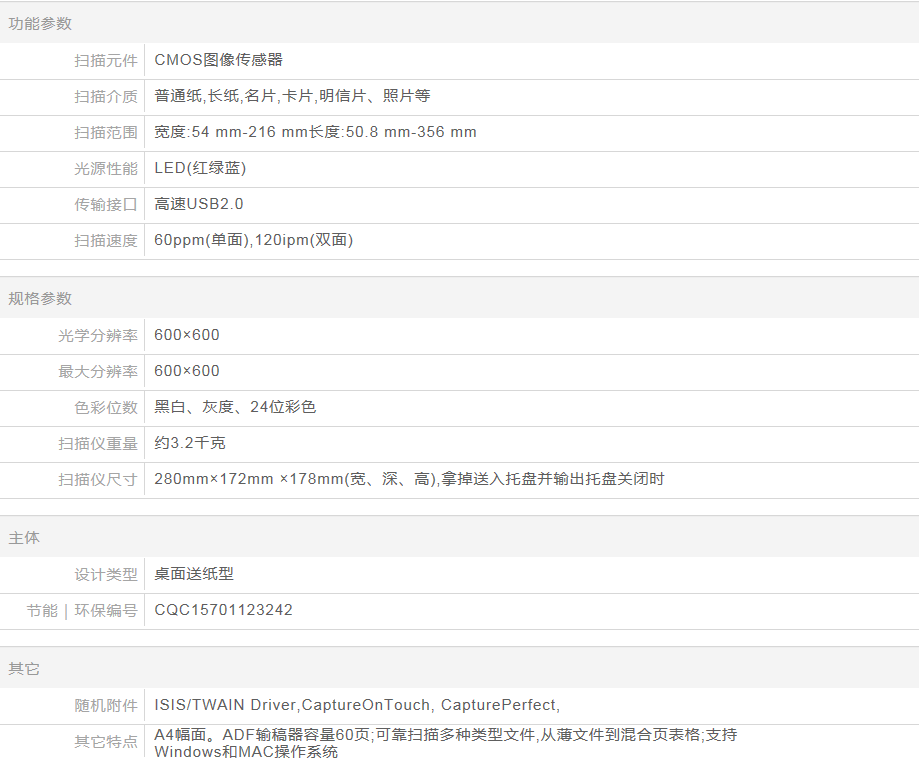Click the 光源性能 row label
The height and width of the screenshot is (769, 919).
pyautogui.click(x=105, y=168)
